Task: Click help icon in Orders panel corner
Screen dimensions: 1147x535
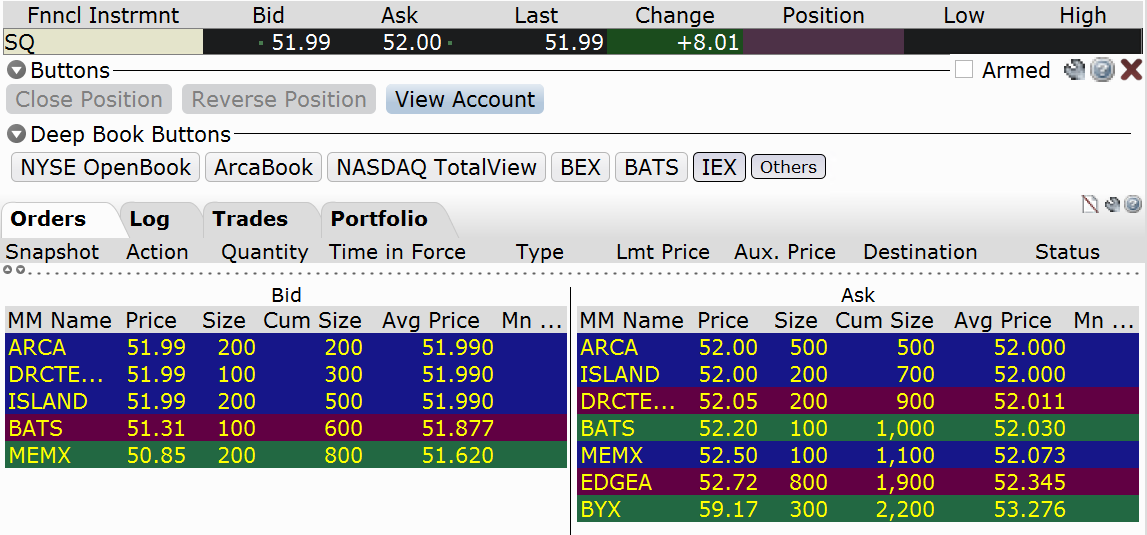Action: (1132, 205)
